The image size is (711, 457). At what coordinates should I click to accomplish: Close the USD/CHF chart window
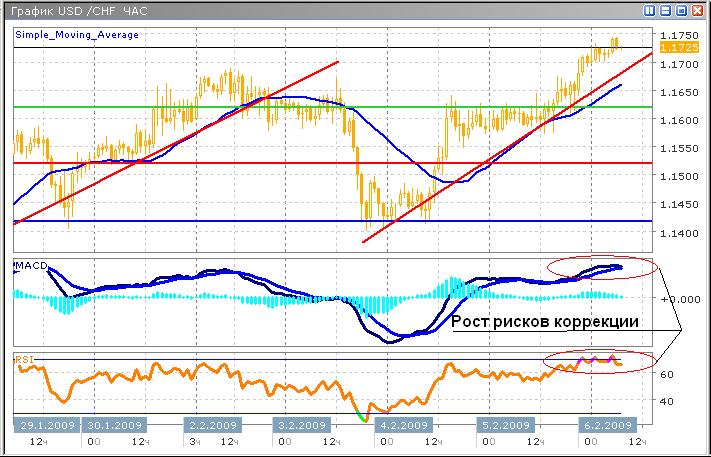coord(698,10)
